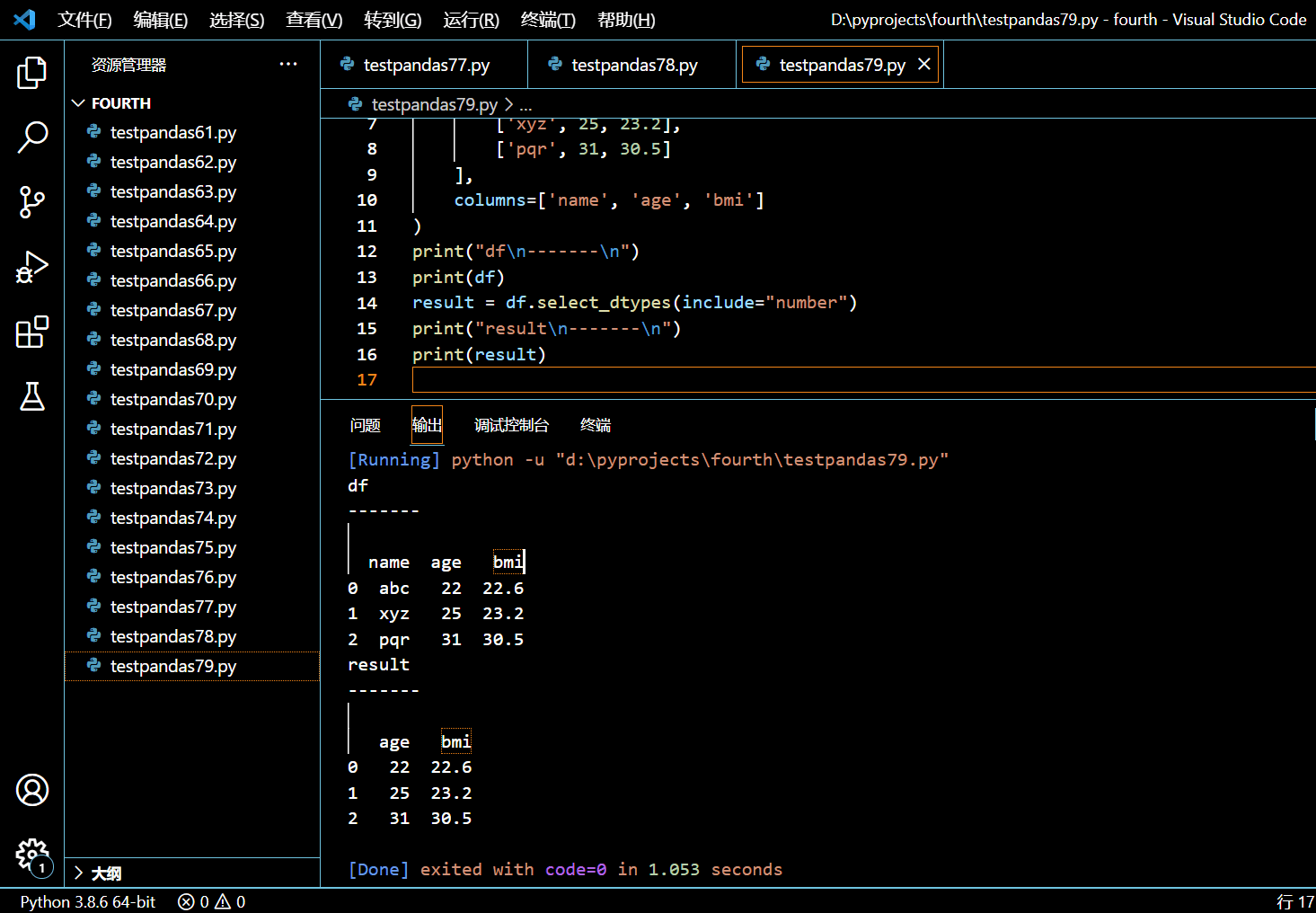Image resolution: width=1316 pixels, height=913 pixels.
Task: Click Python icon in testpandas77.py tab
Action: 347,64
